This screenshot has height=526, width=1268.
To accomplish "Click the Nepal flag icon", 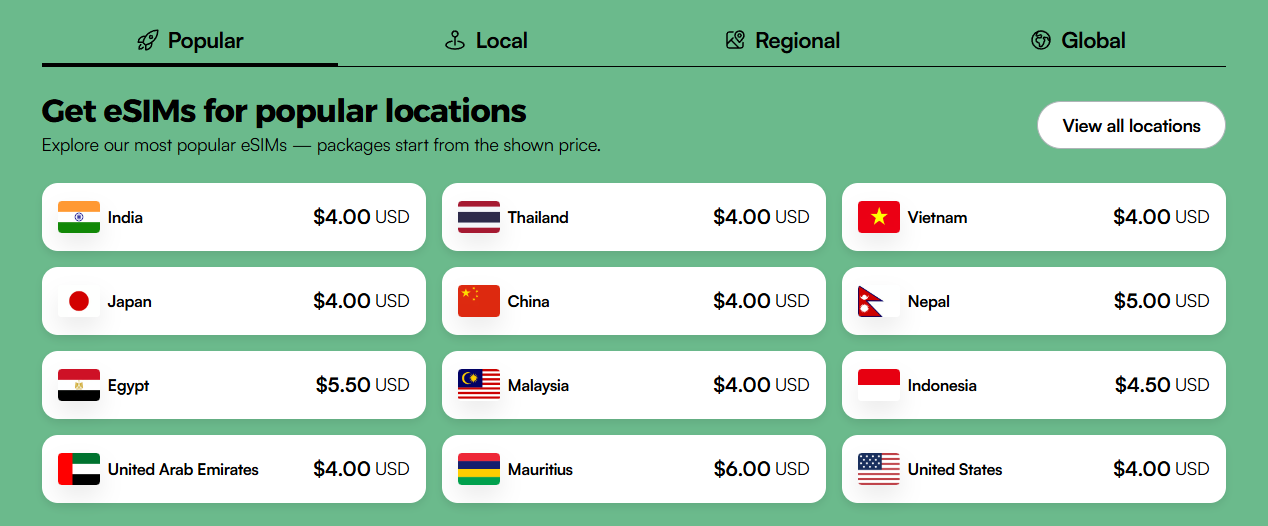I will pos(877,301).
